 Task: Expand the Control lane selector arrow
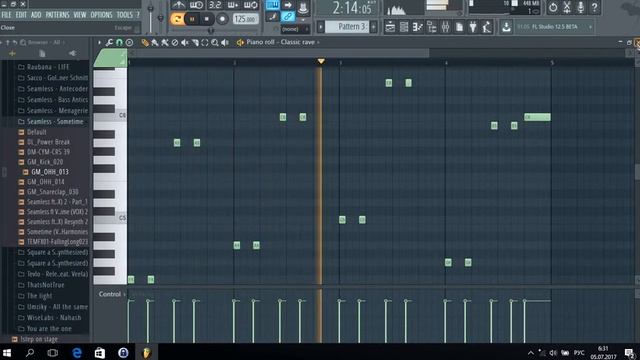[x=124, y=294]
